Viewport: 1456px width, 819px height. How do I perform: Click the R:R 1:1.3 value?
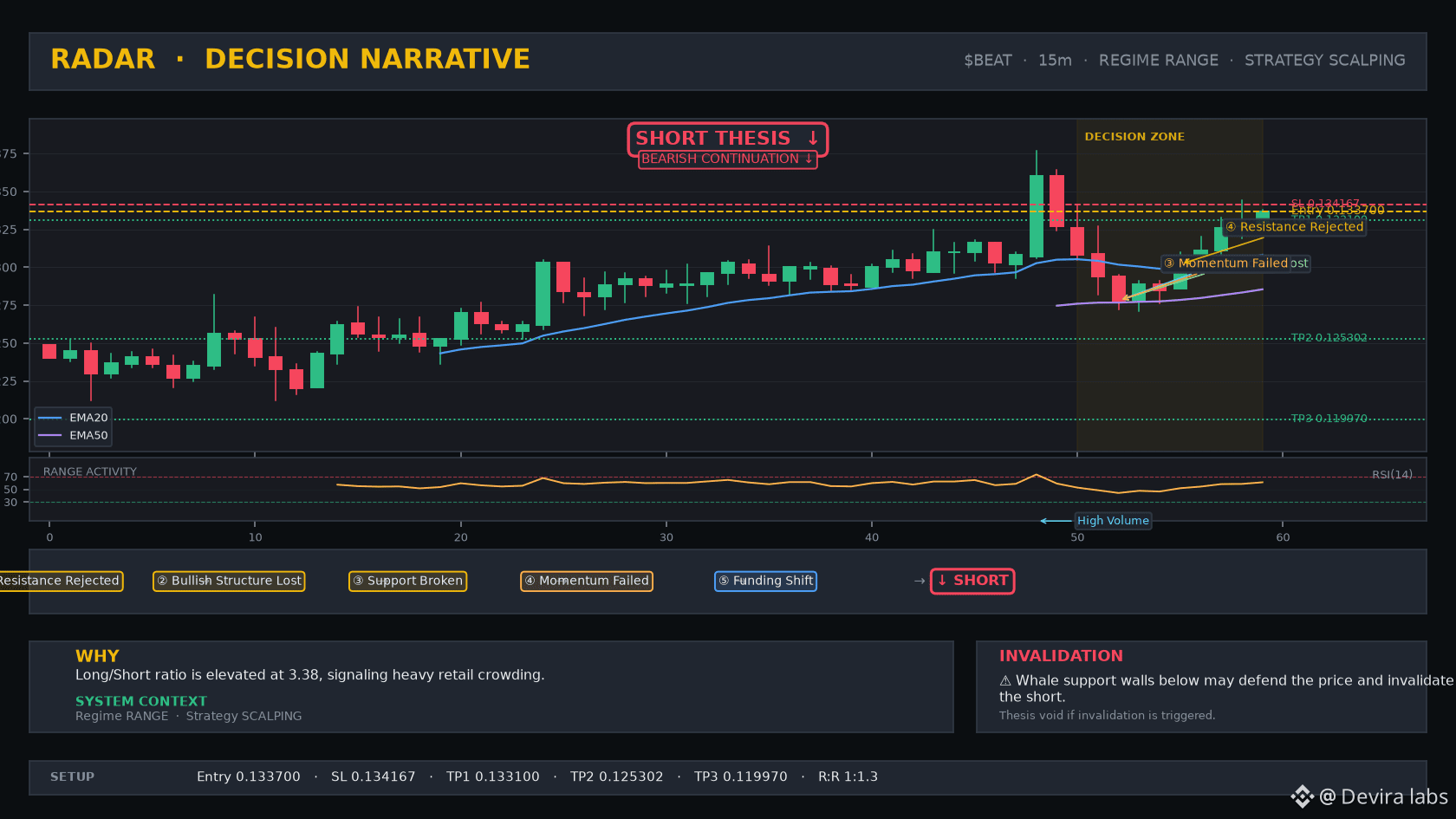point(848,777)
